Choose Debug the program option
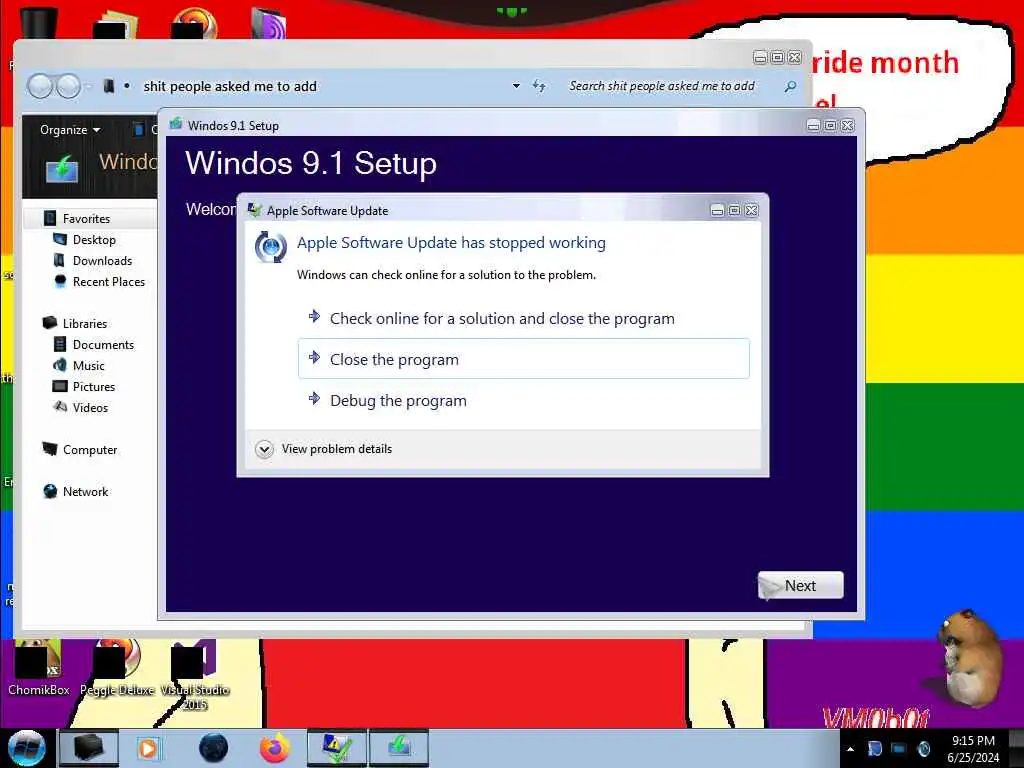Image resolution: width=1024 pixels, height=768 pixels. coord(523,400)
